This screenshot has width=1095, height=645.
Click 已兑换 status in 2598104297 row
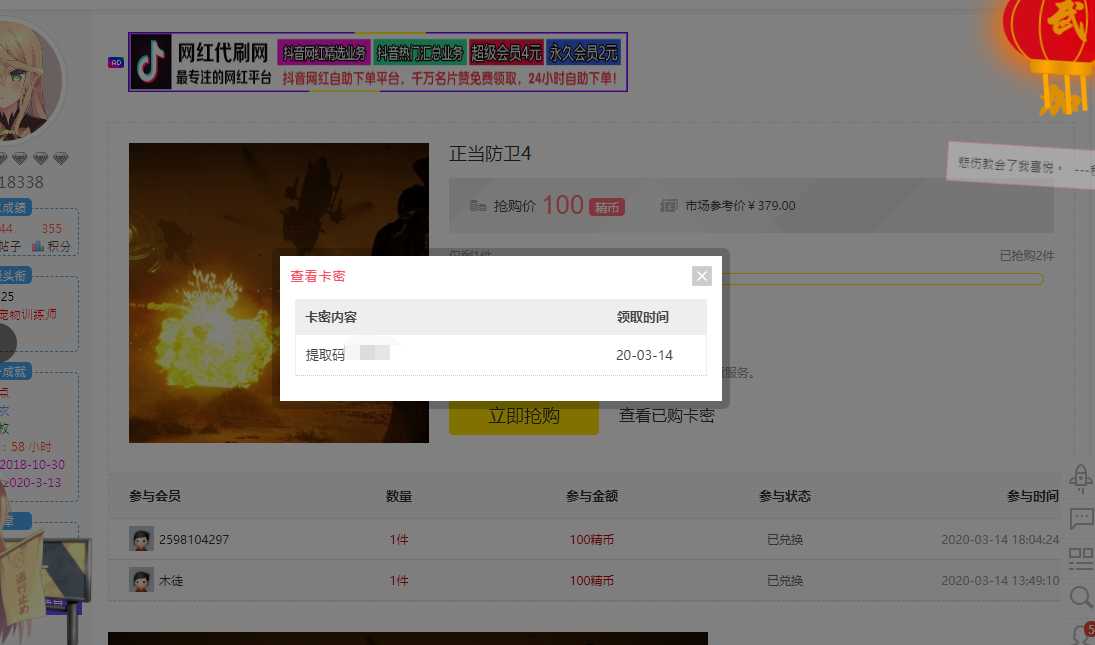(785, 540)
